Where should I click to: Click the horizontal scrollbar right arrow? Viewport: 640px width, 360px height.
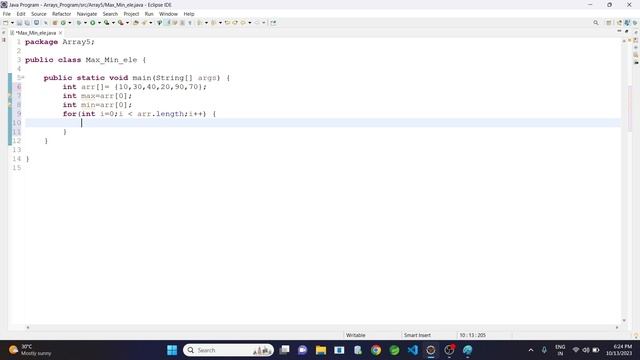617,327
